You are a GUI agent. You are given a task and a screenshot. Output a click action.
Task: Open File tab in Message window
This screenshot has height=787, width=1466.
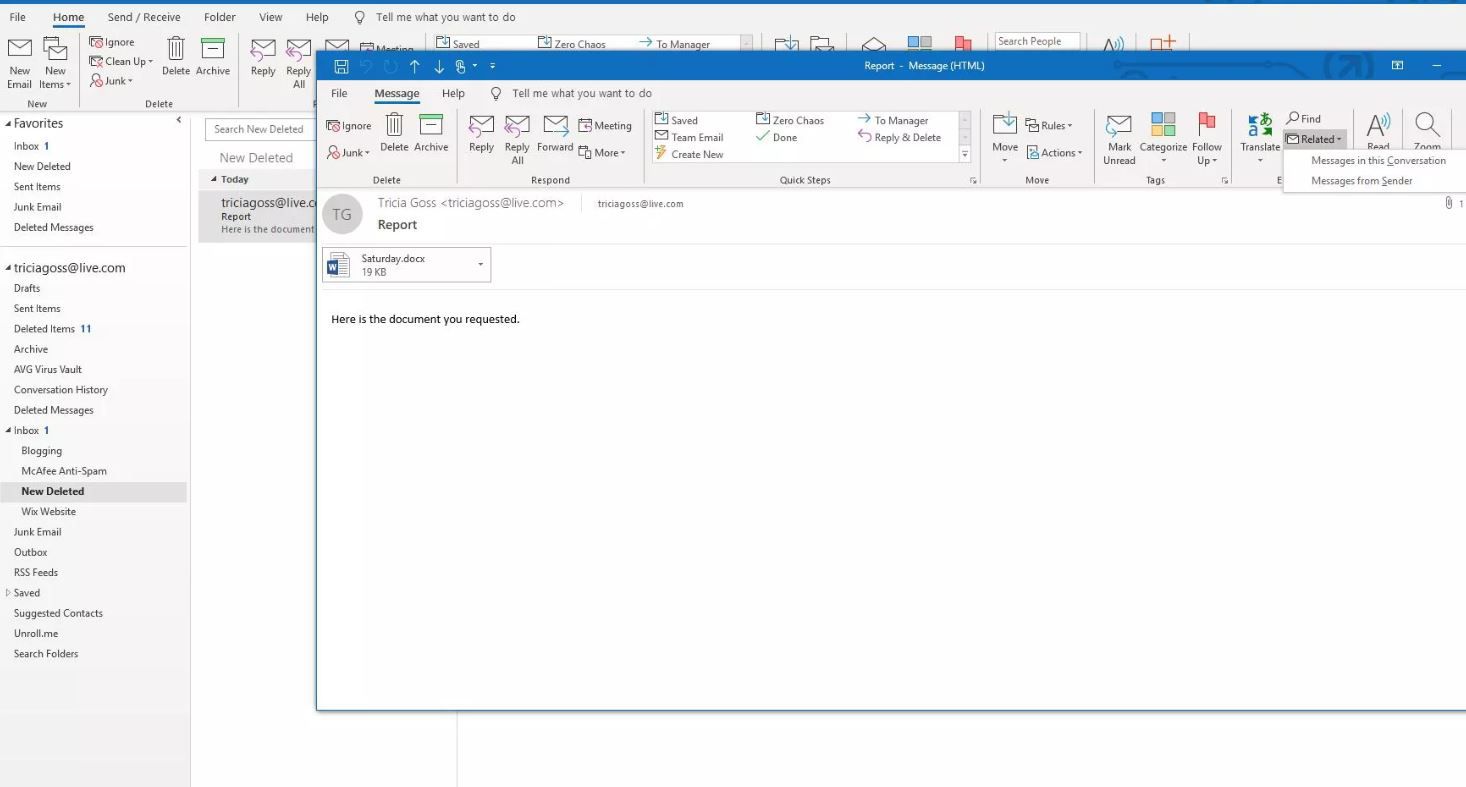[x=339, y=93]
